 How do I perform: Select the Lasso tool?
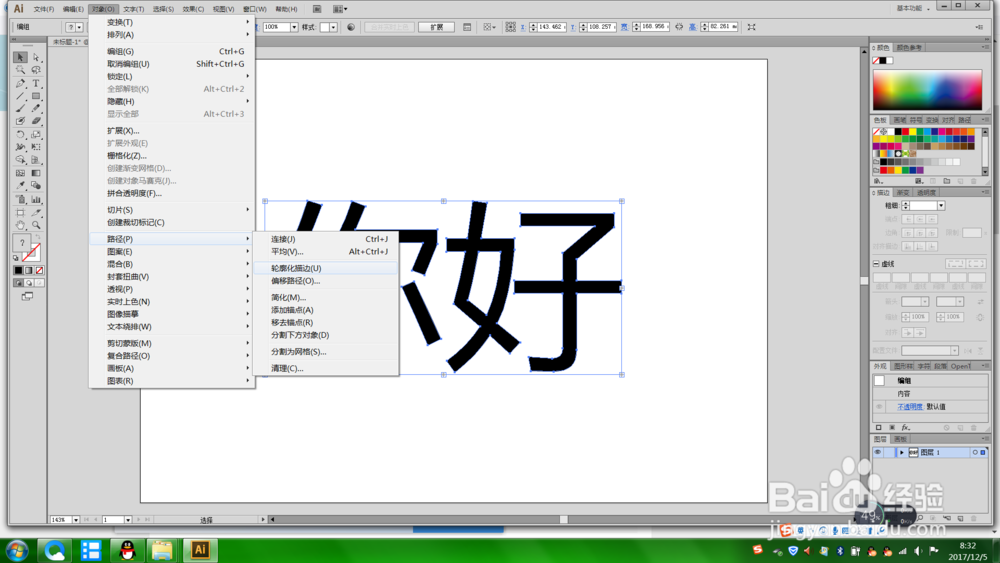tap(36, 70)
